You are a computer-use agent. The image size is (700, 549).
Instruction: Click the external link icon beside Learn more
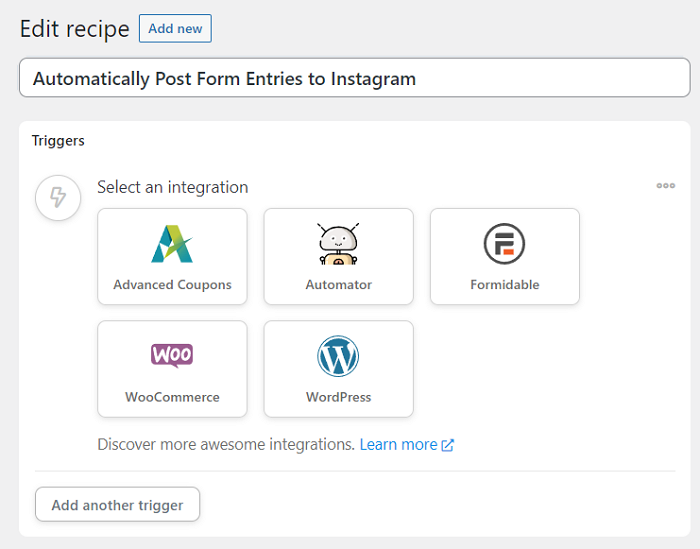(448, 445)
